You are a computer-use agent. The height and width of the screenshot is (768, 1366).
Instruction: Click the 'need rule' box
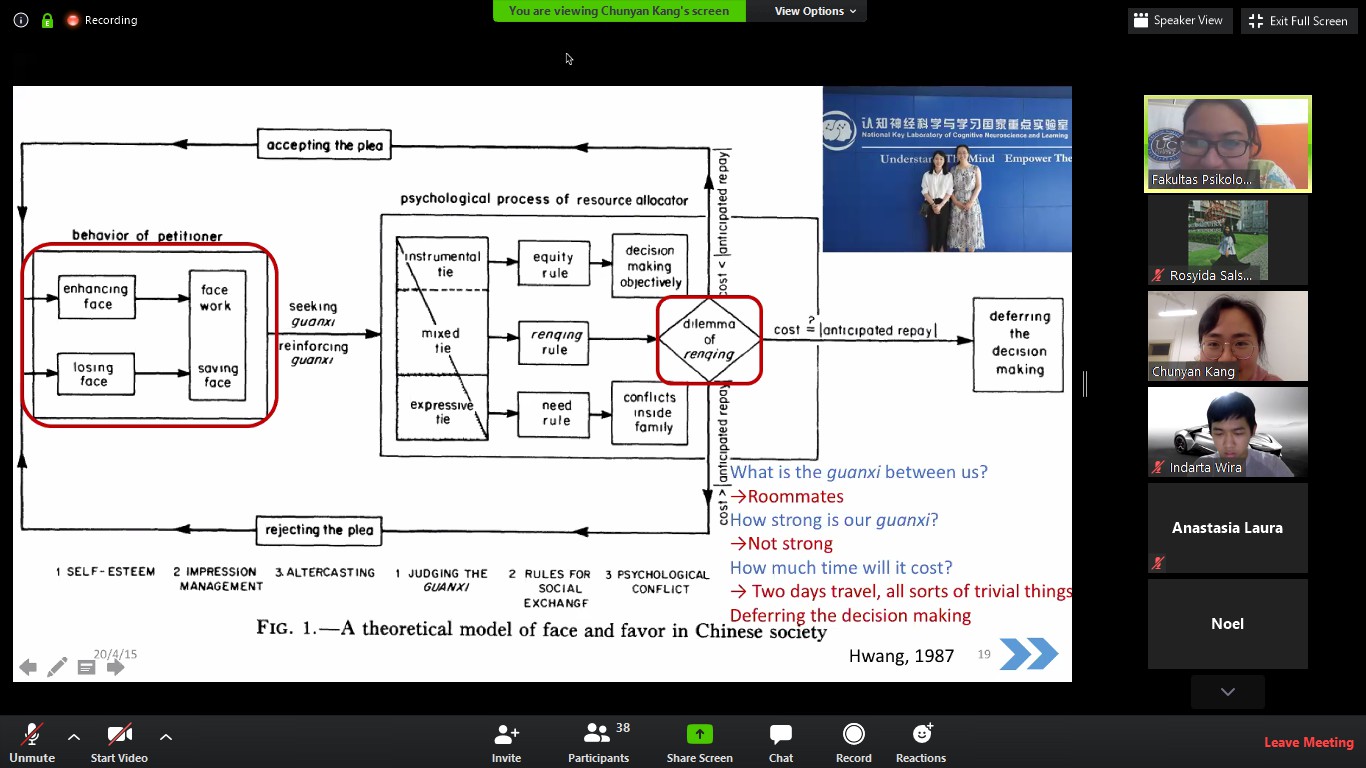[556, 413]
